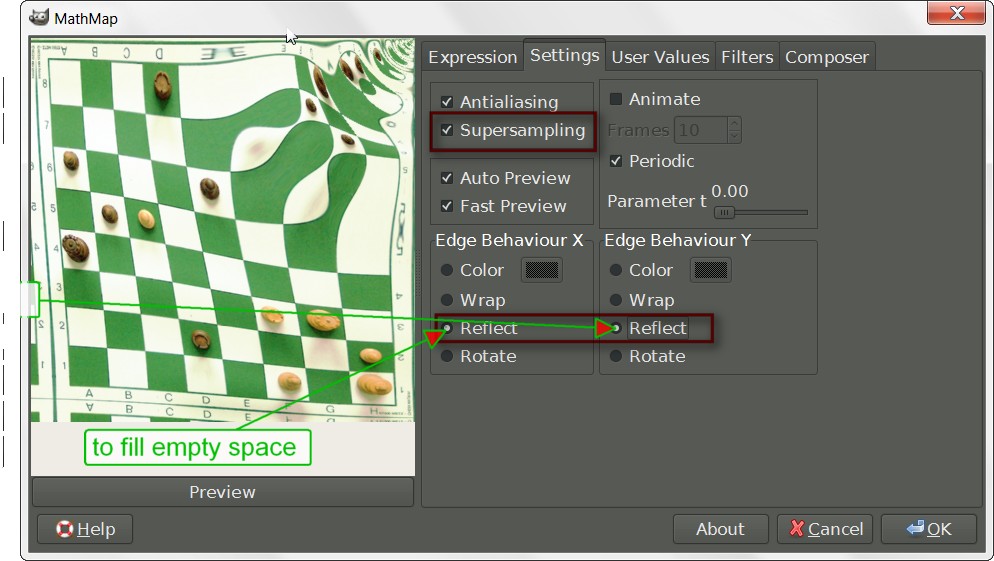Click the Frames number field

[x=700, y=131]
